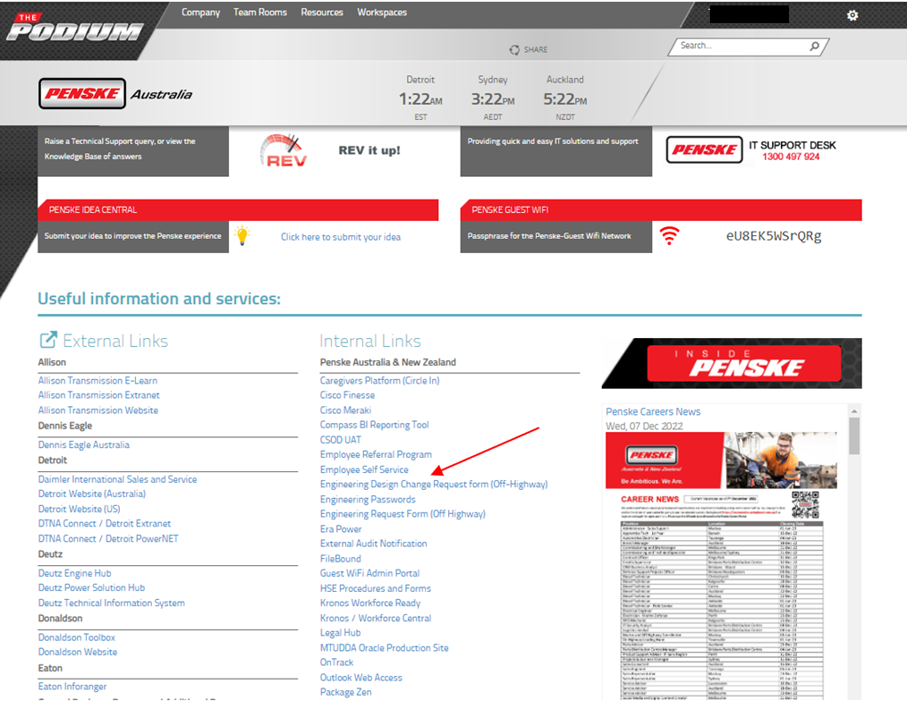Viewport: 907px width, 701px height.
Task: Open the REV gauge logo
Action: (283, 150)
